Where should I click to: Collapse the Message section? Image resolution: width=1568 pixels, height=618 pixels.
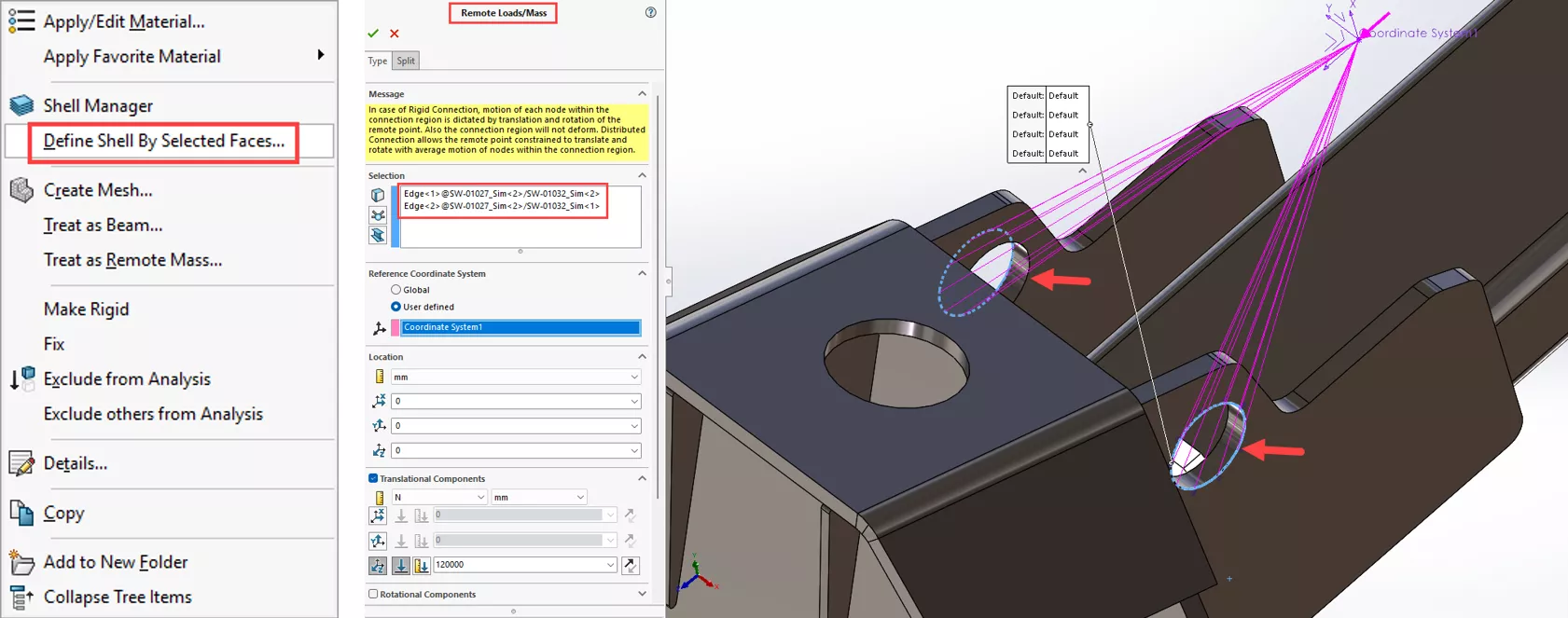tap(642, 94)
